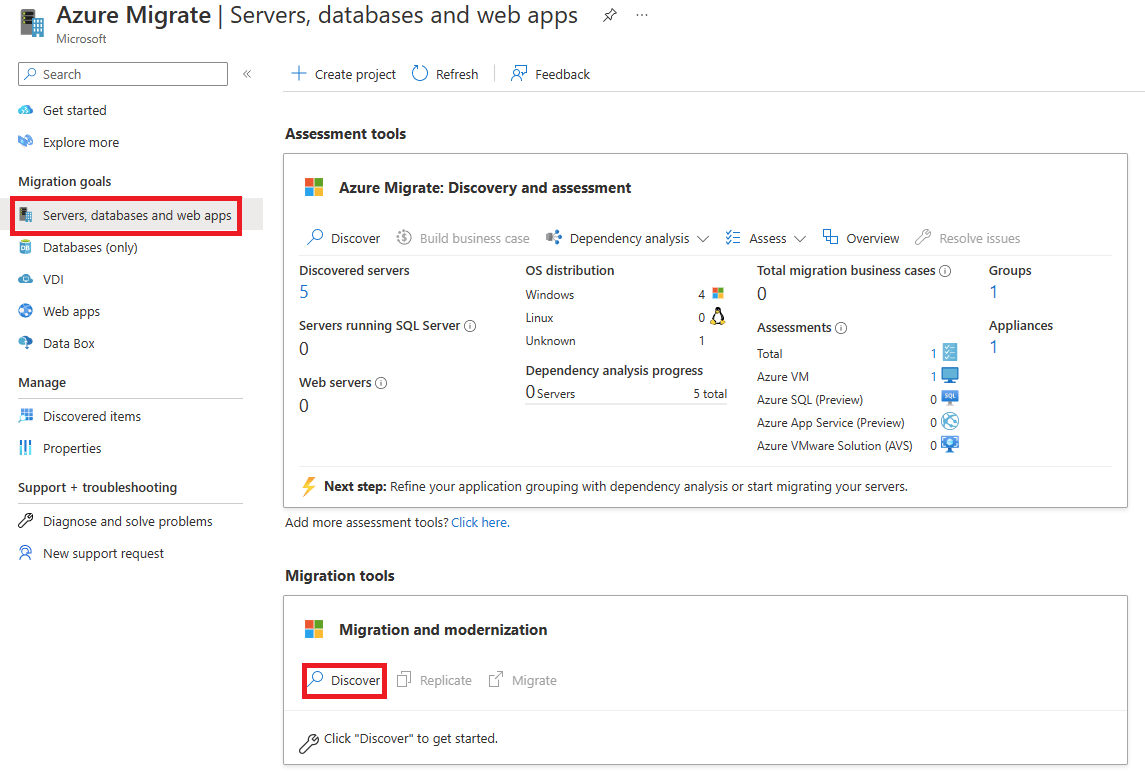Select VDI in the sidebar

(53, 279)
